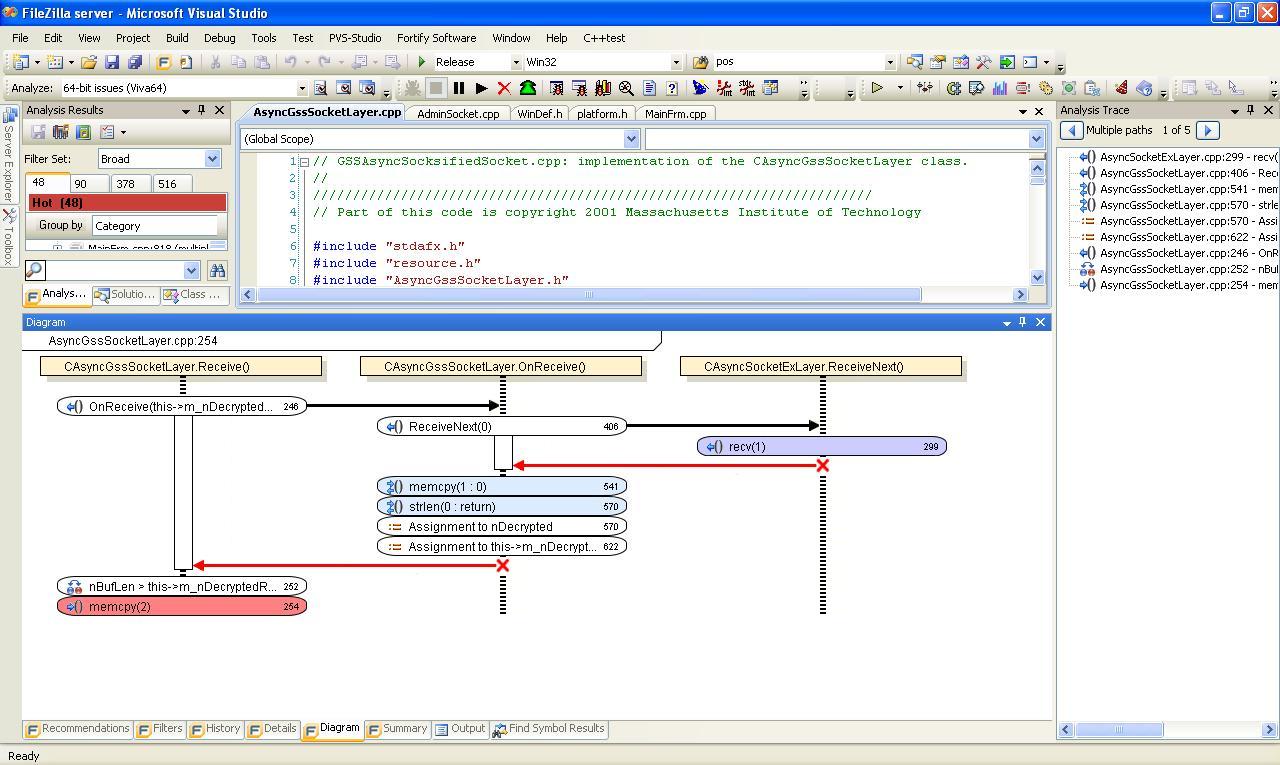The height and width of the screenshot is (765, 1280).
Task: Open the File menu
Action: coord(20,38)
